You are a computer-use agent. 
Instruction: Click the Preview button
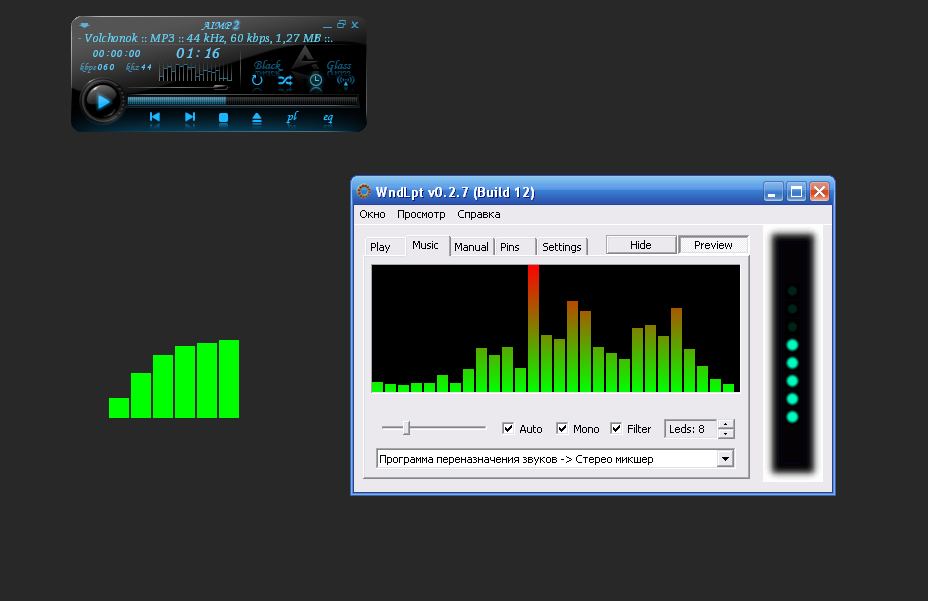click(713, 245)
